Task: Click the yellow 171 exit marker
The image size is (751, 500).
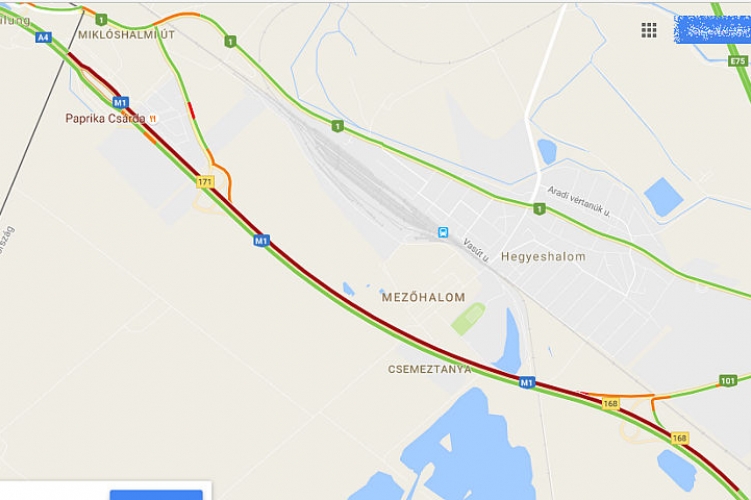Action: pyautogui.click(x=205, y=182)
